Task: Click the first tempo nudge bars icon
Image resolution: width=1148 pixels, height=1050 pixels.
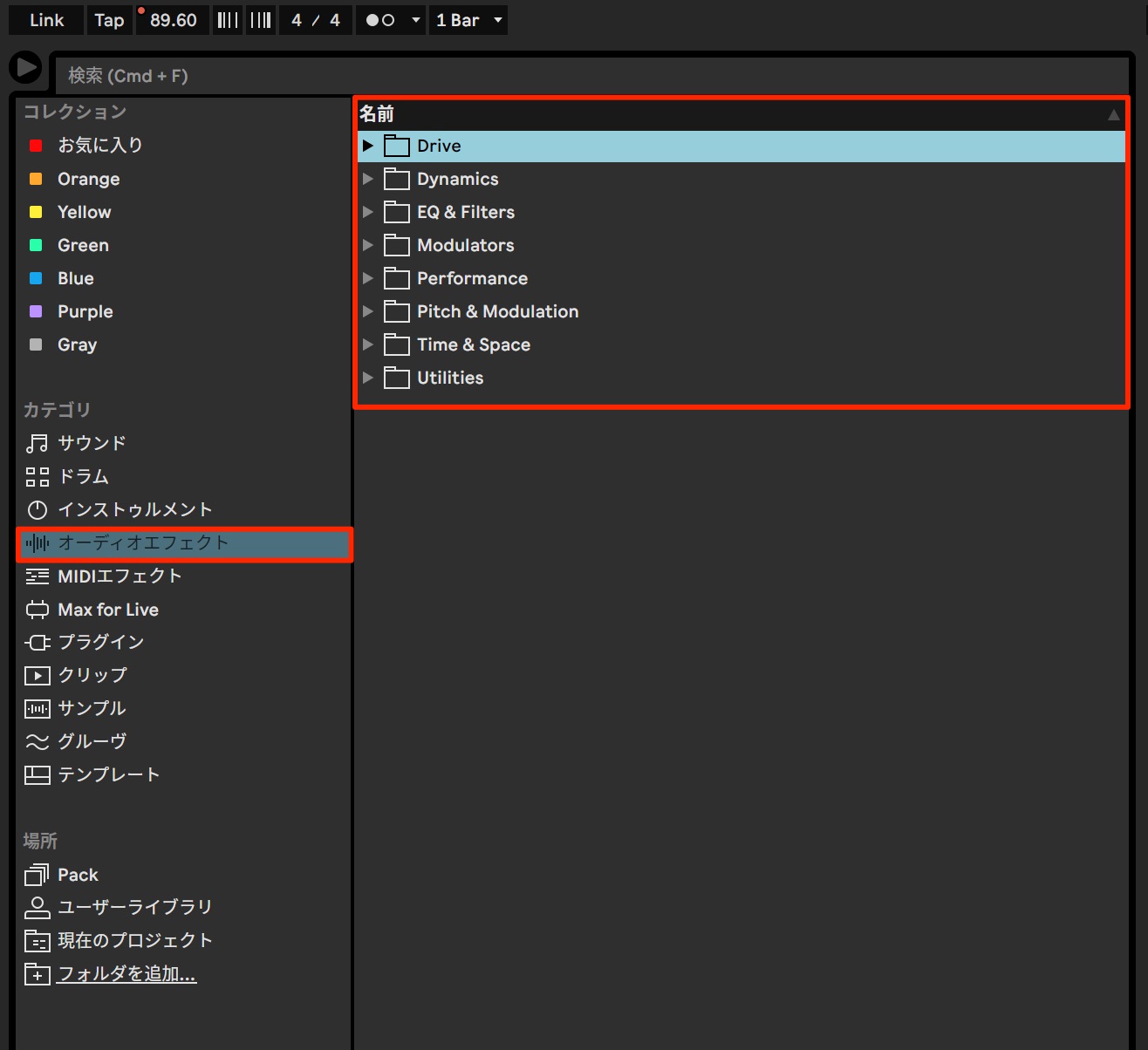Action: pyautogui.click(x=228, y=20)
